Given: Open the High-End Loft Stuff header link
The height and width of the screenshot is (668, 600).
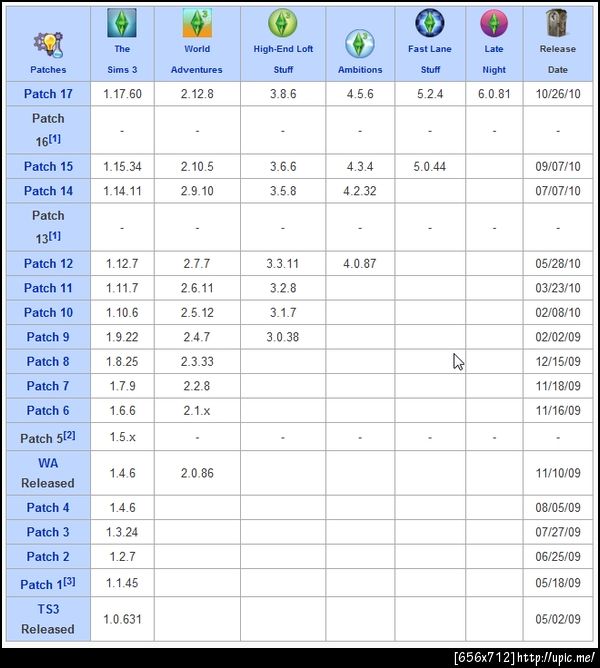Looking at the screenshot, I should coord(283,59).
